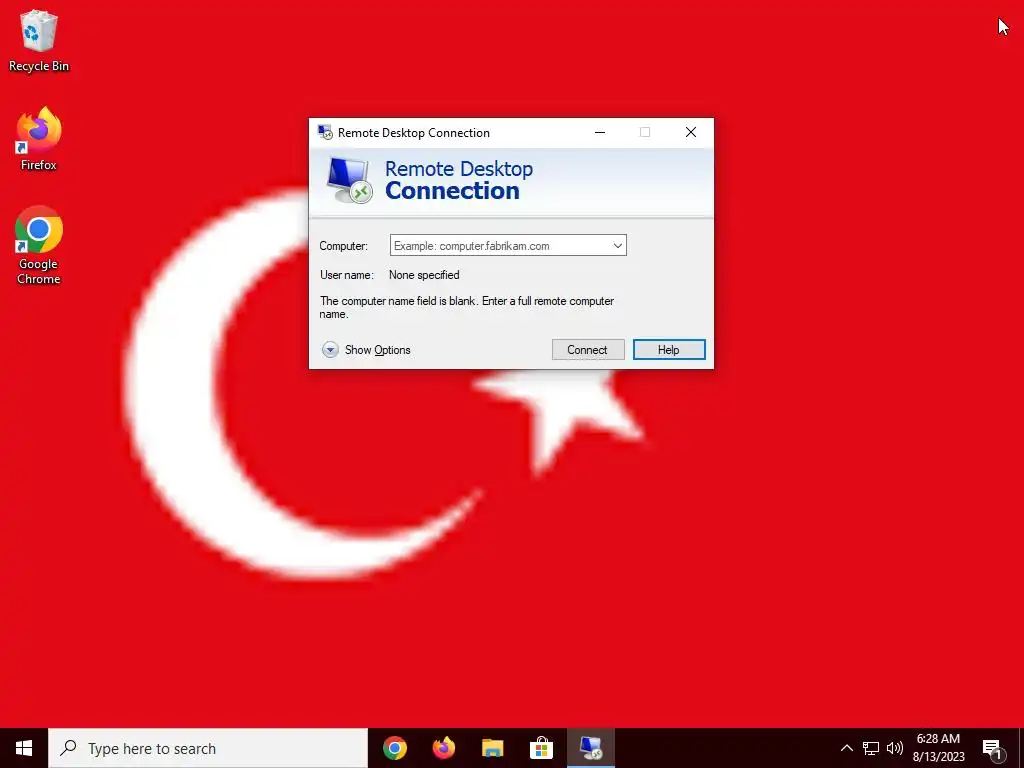Open the Windows Start menu
The width and height of the screenshot is (1024, 768).
click(x=24, y=748)
